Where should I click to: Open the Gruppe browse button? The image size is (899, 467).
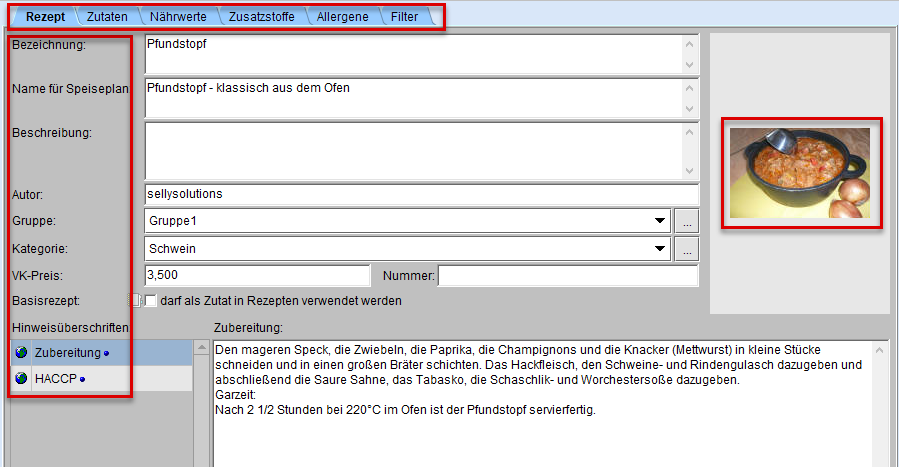[687, 221]
